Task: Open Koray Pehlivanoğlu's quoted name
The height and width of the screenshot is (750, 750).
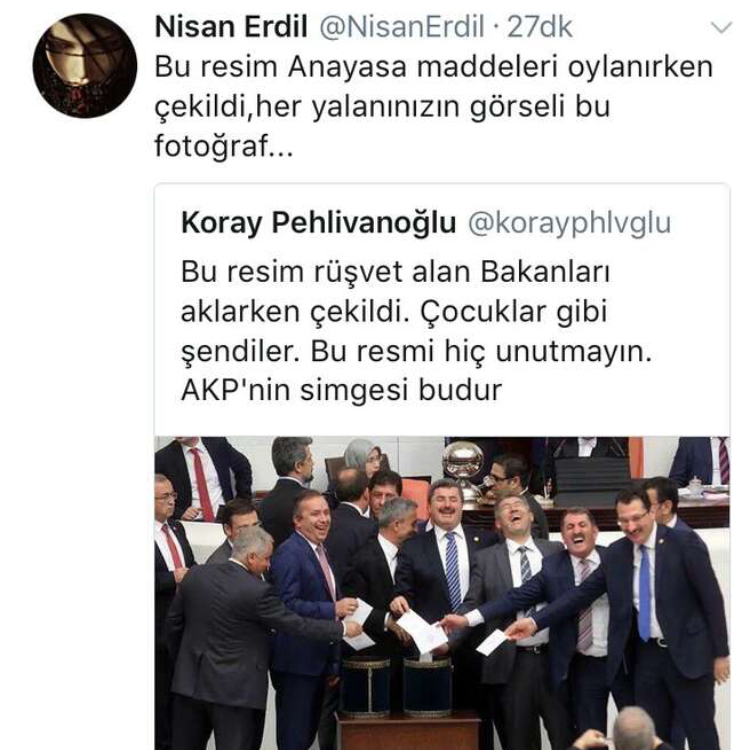Action: pos(319,222)
